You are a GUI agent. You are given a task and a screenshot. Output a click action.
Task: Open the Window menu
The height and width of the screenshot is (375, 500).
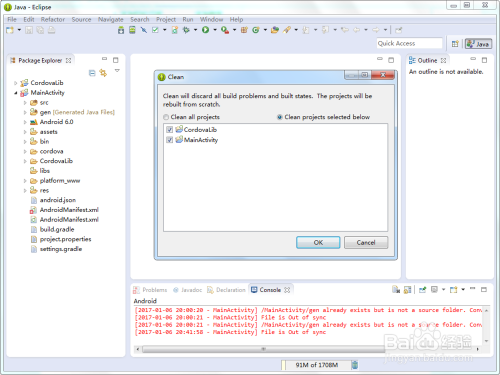pos(211,19)
